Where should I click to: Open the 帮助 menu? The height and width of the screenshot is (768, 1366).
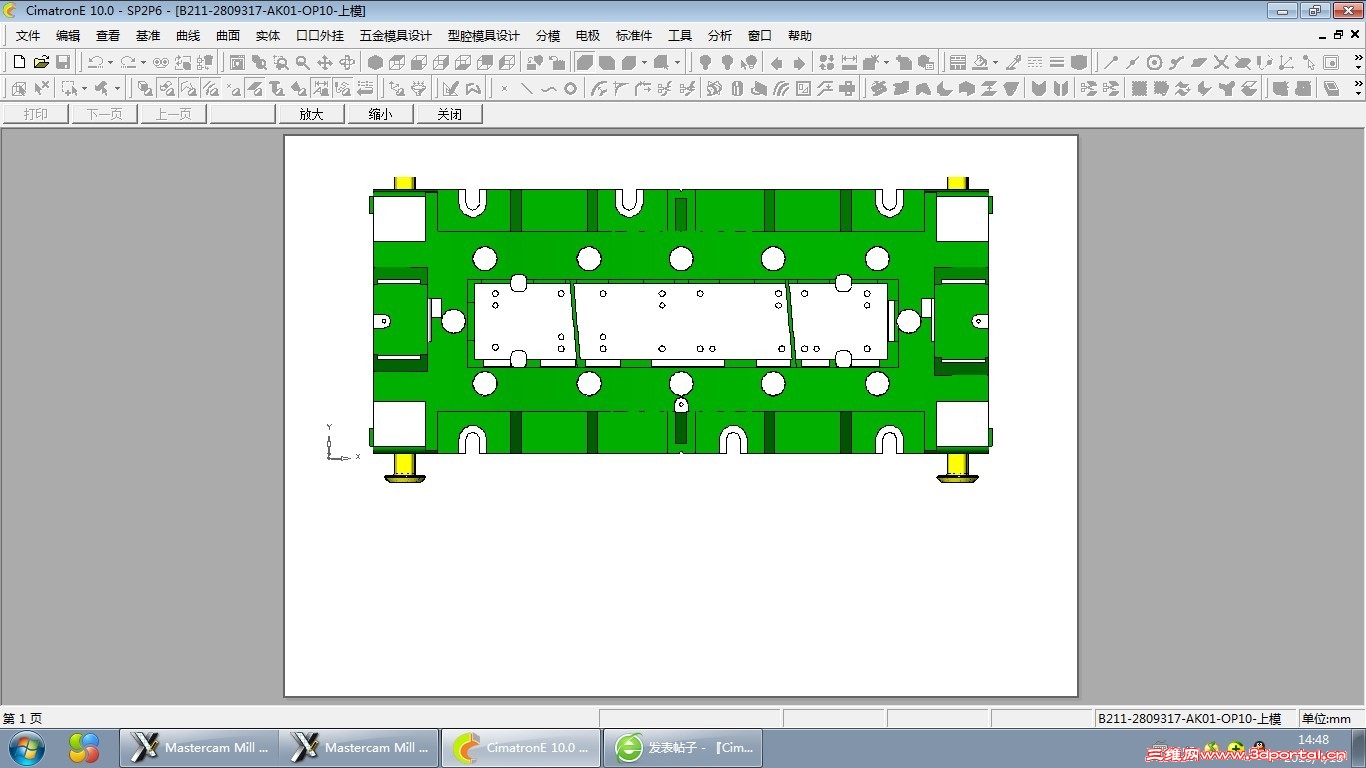coord(800,36)
